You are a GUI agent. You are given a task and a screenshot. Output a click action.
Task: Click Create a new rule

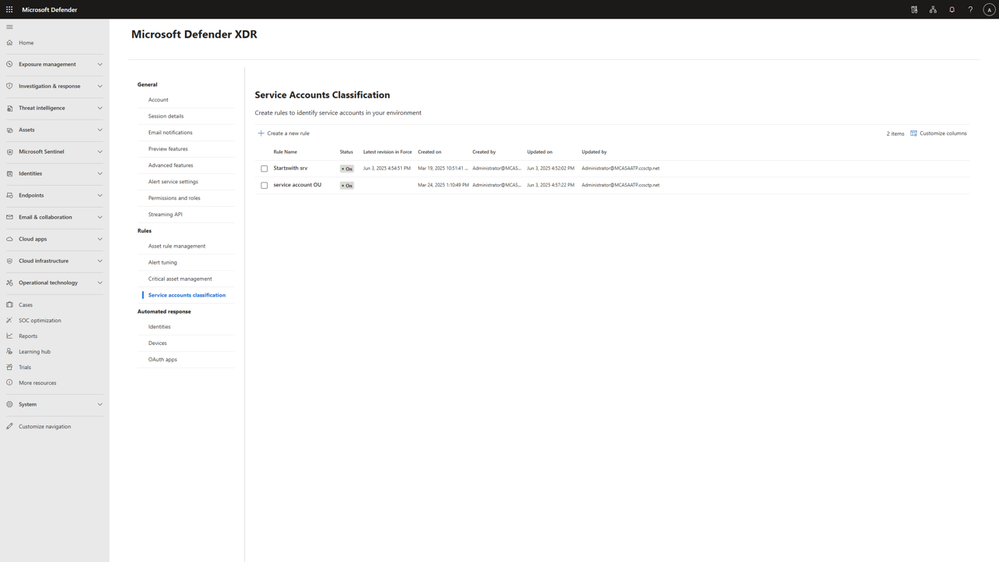pos(284,133)
